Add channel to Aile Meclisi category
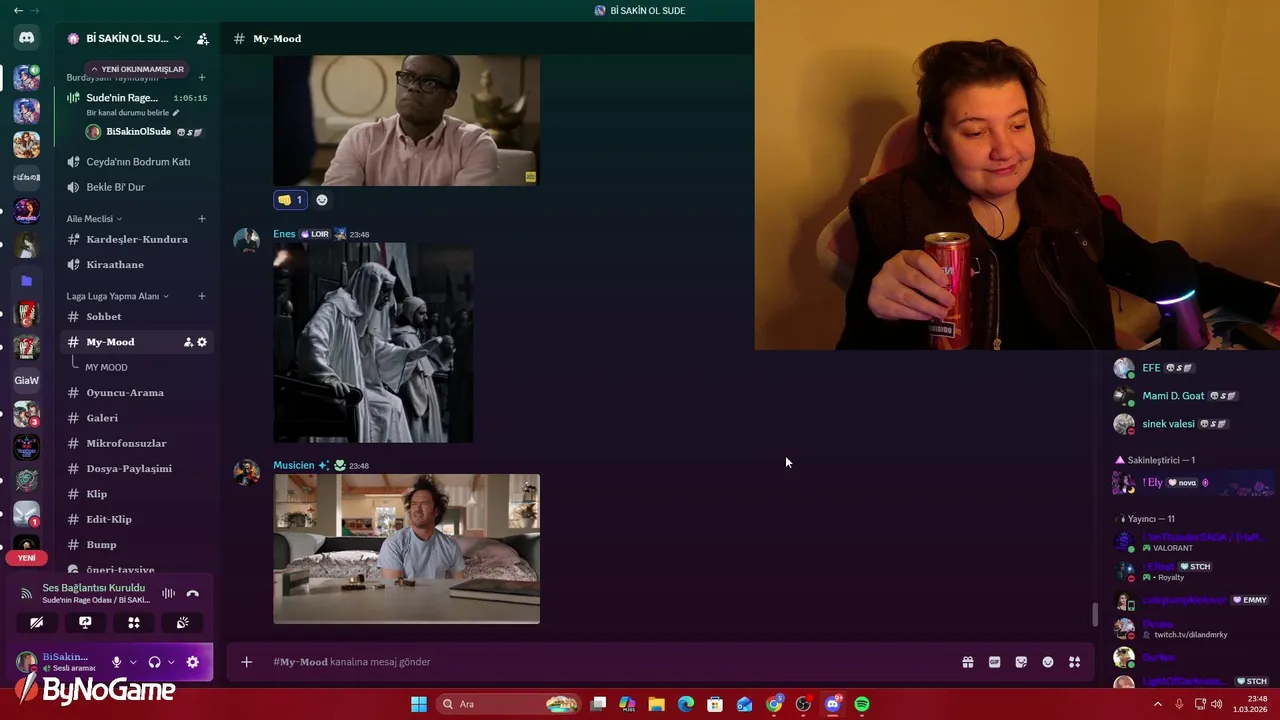Image resolution: width=1280 pixels, height=720 pixels. click(202, 219)
